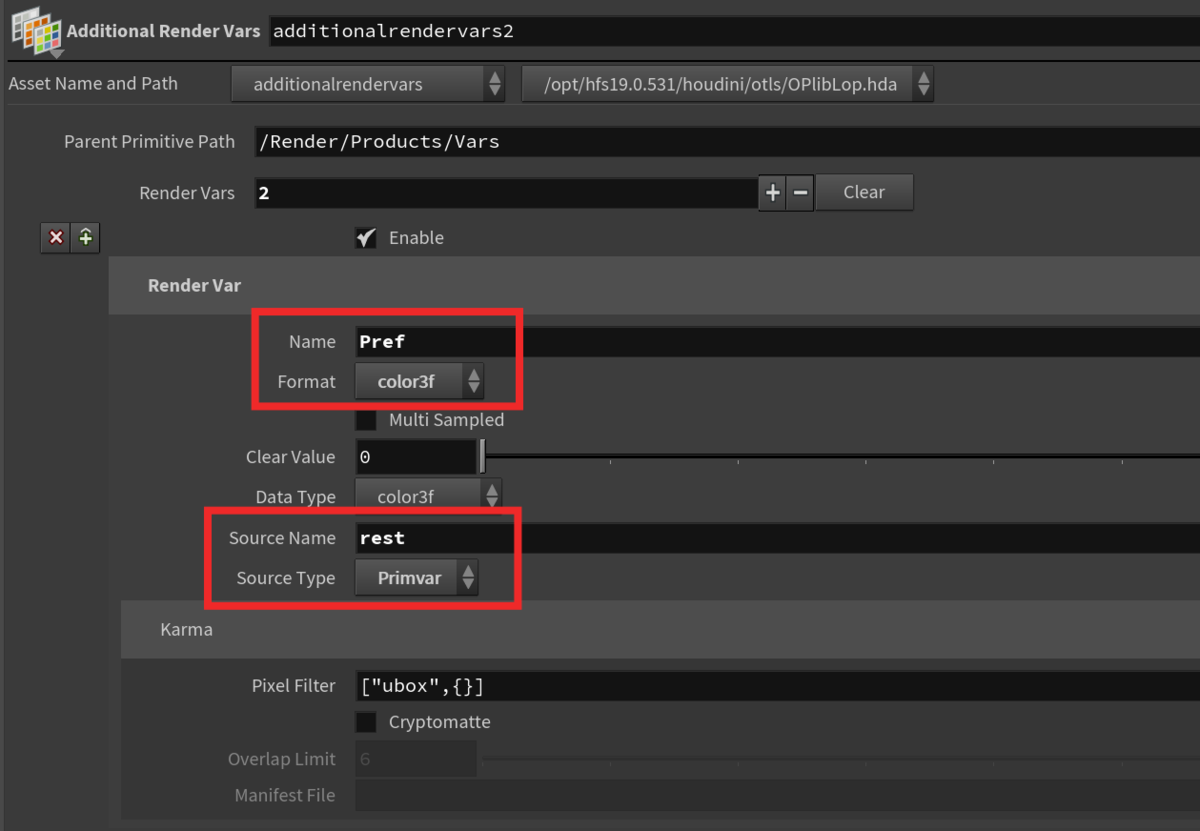Click the Clear Value slider track
Image resolution: width=1200 pixels, height=831 pixels.
pyautogui.click(x=840, y=457)
